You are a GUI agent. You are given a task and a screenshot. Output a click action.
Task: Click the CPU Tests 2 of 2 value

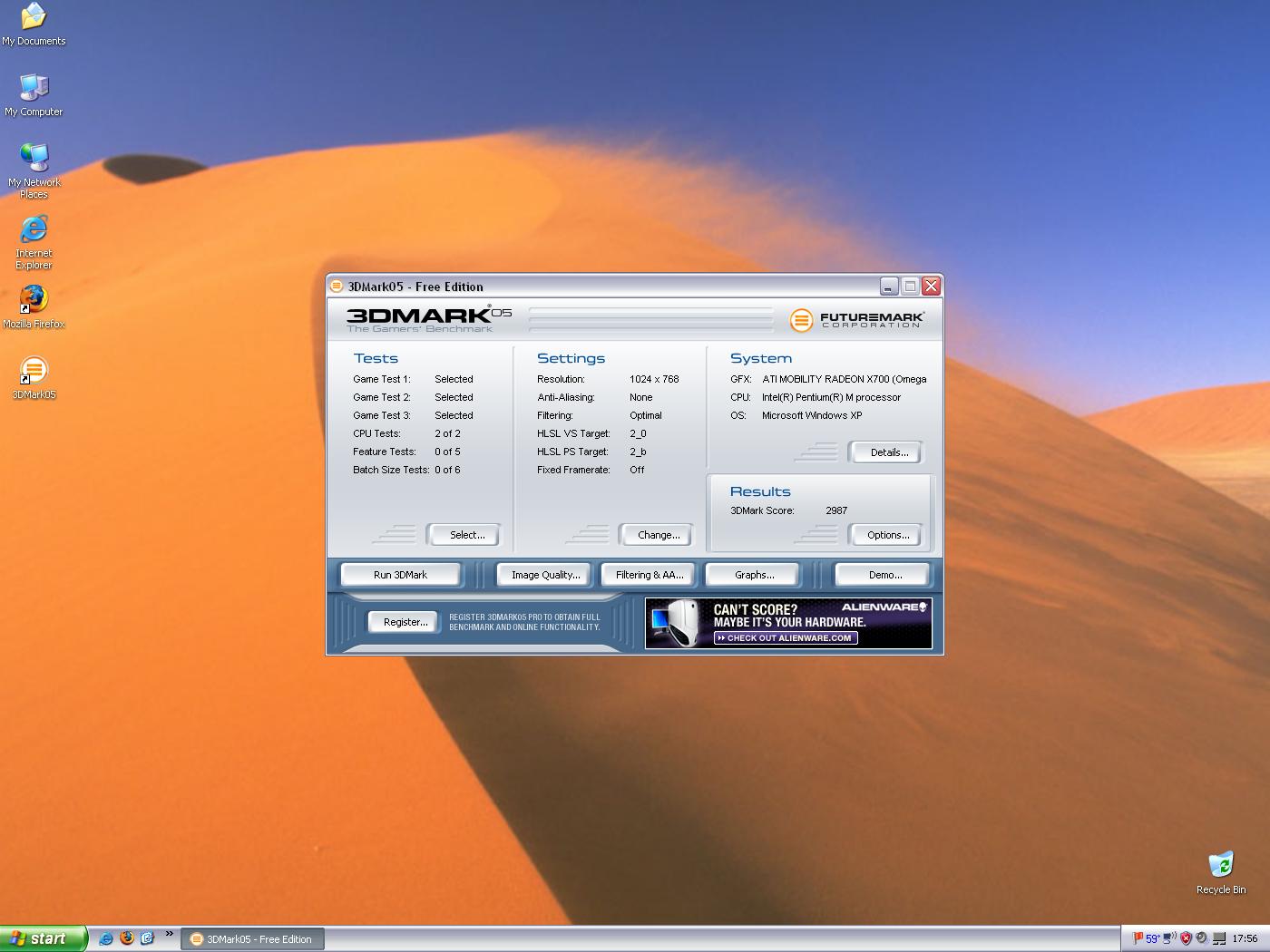[447, 433]
